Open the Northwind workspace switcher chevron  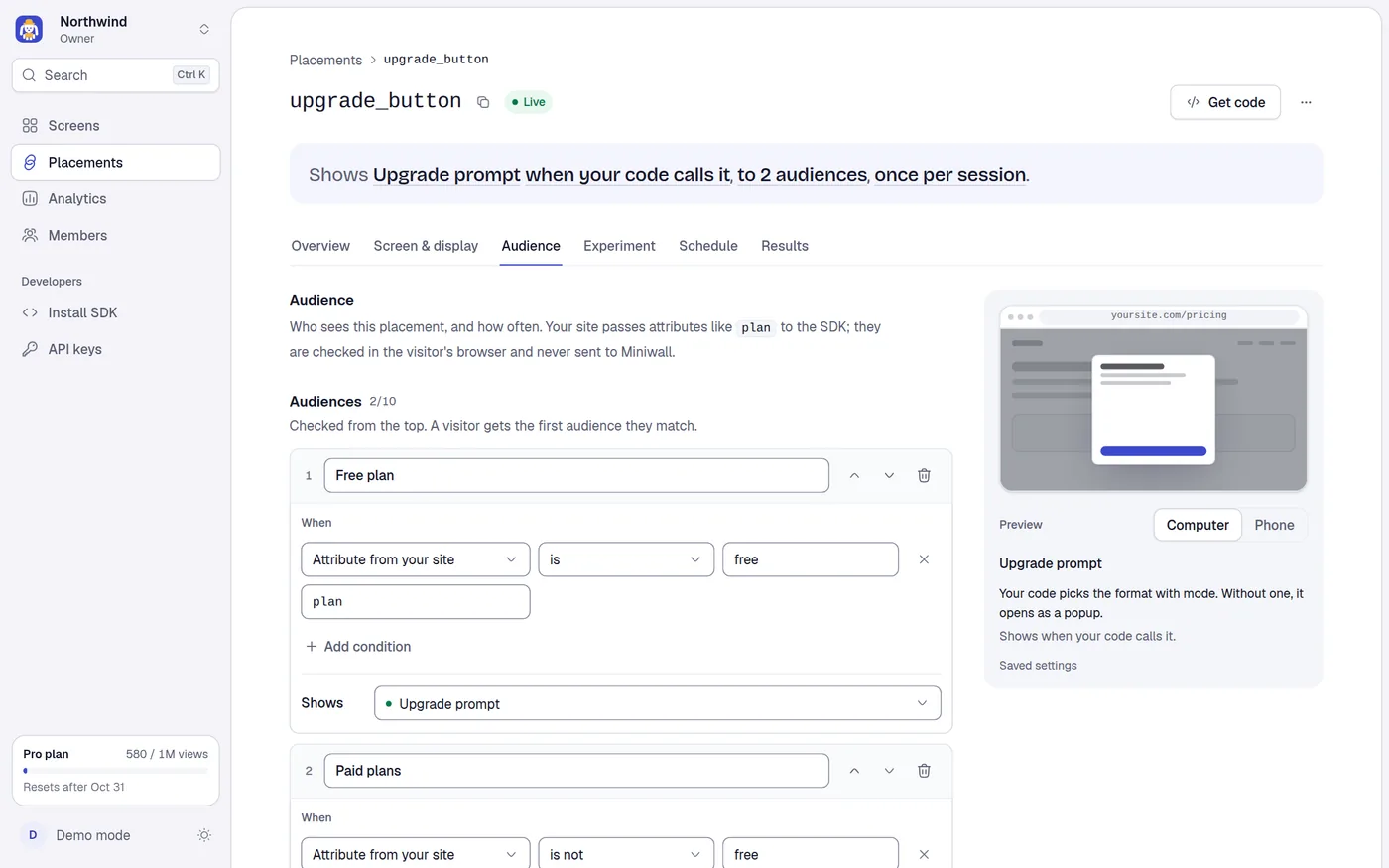tap(204, 29)
